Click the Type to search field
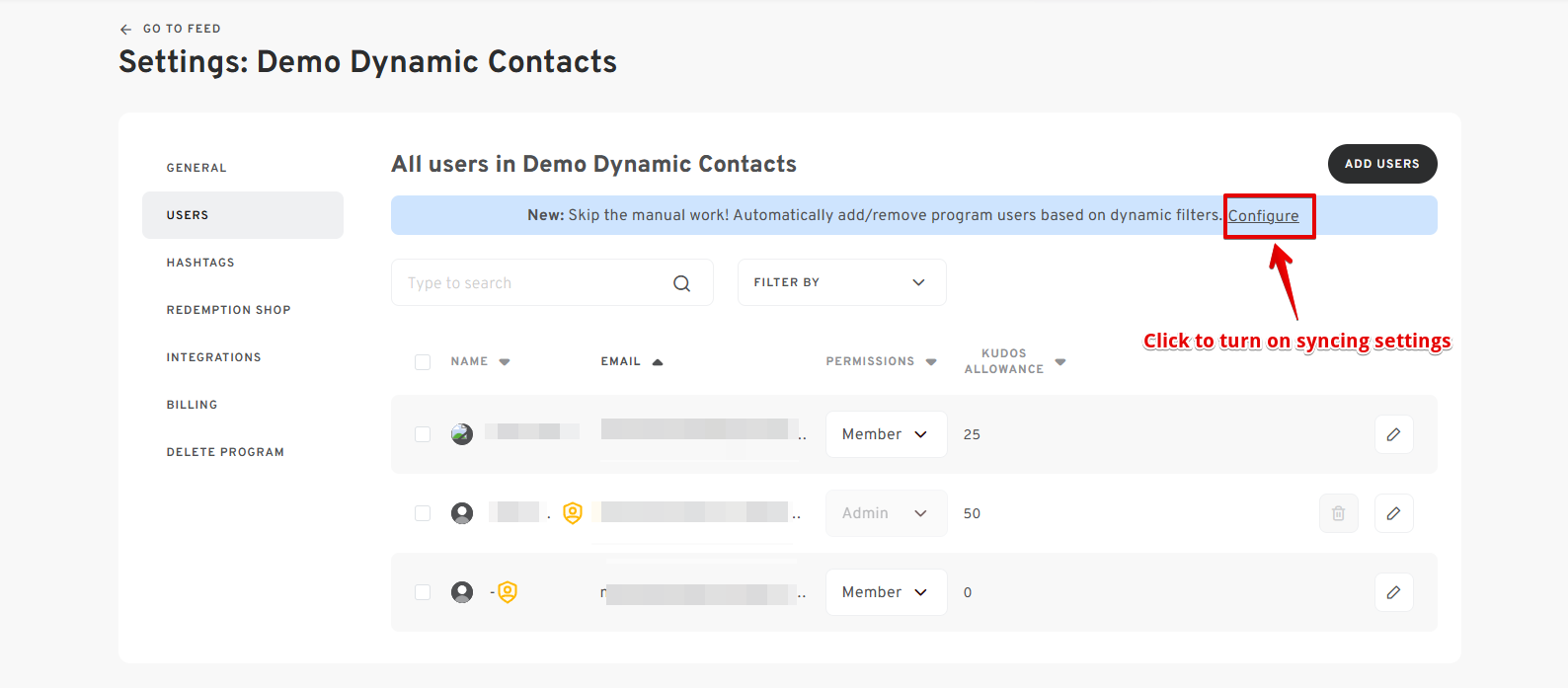Screen dimensions: 1568x688 (x=533, y=283)
